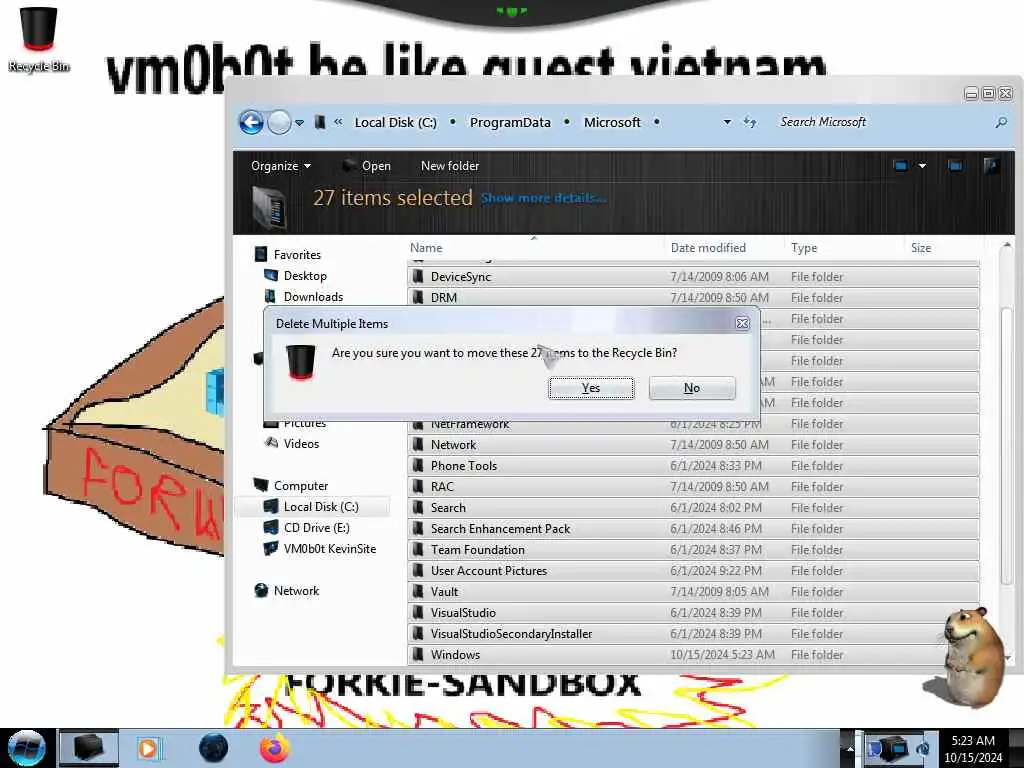The width and height of the screenshot is (1024, 768).
Task: Click Open on the toolbar
Action: (366, 166)
